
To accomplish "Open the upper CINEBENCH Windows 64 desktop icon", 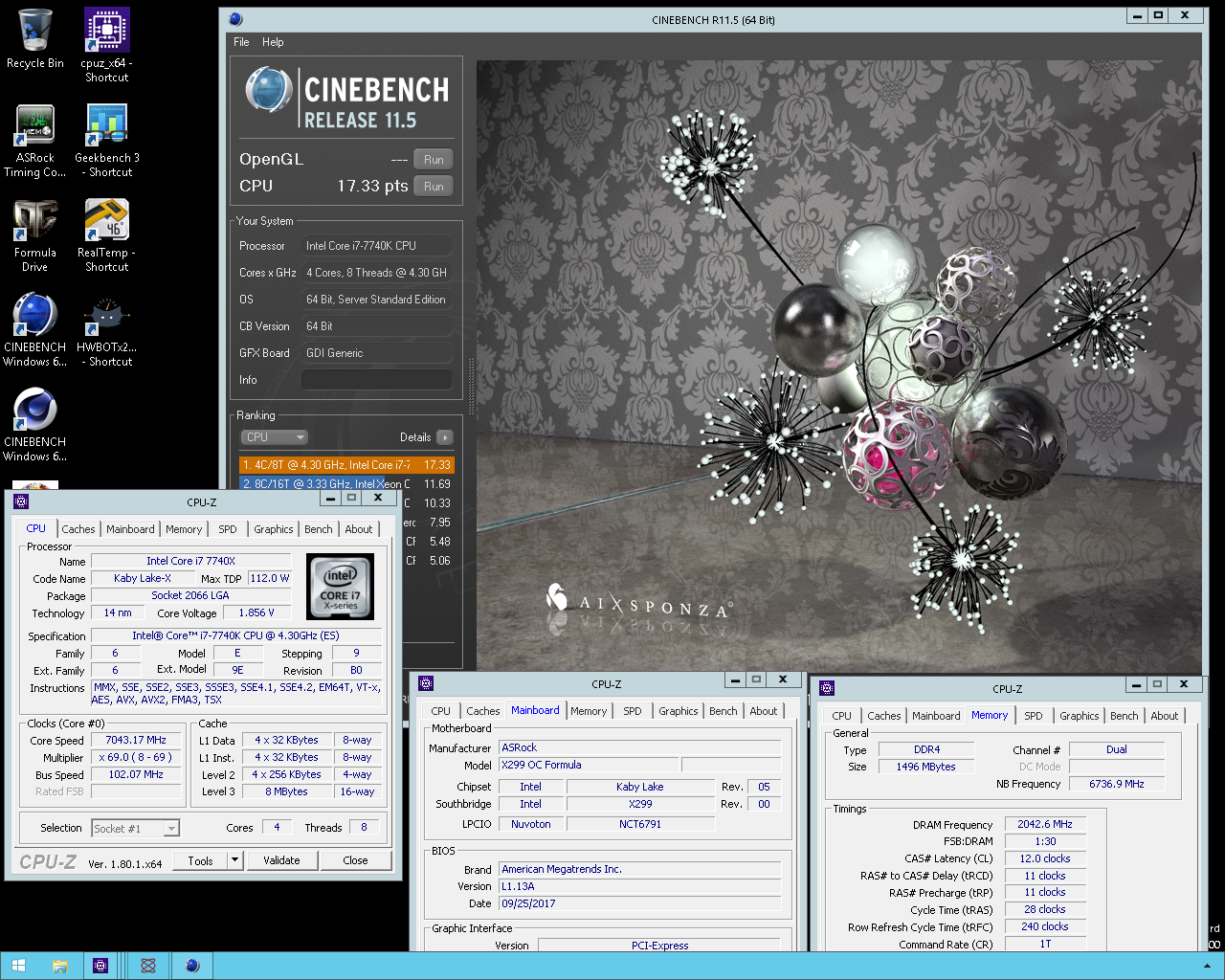I will (x=35, y=330).
